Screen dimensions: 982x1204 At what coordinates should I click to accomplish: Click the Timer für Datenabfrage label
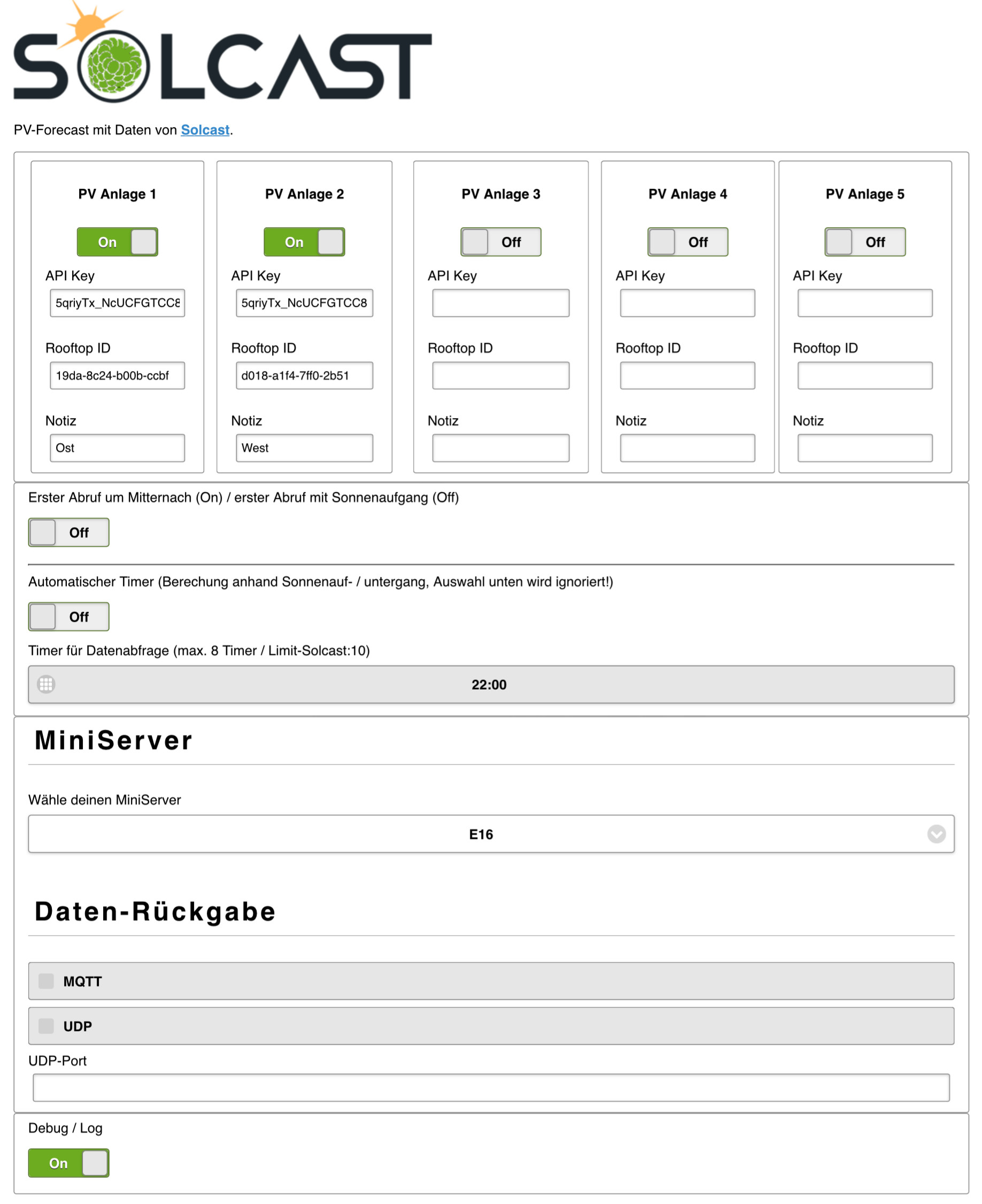pos(199,651)
